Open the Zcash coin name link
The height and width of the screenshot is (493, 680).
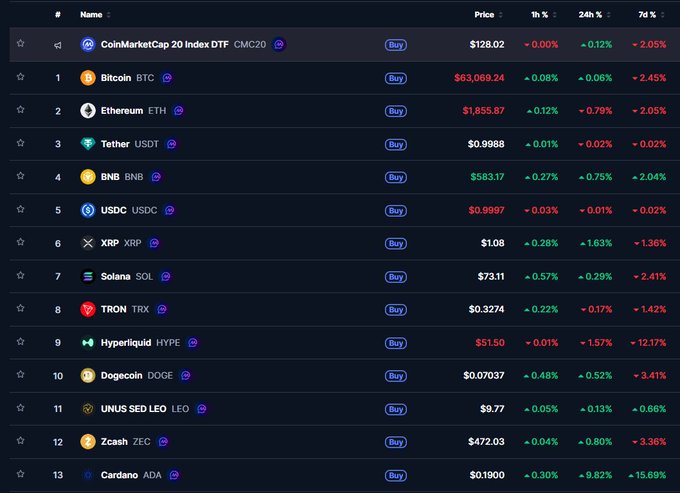point(114,442)
